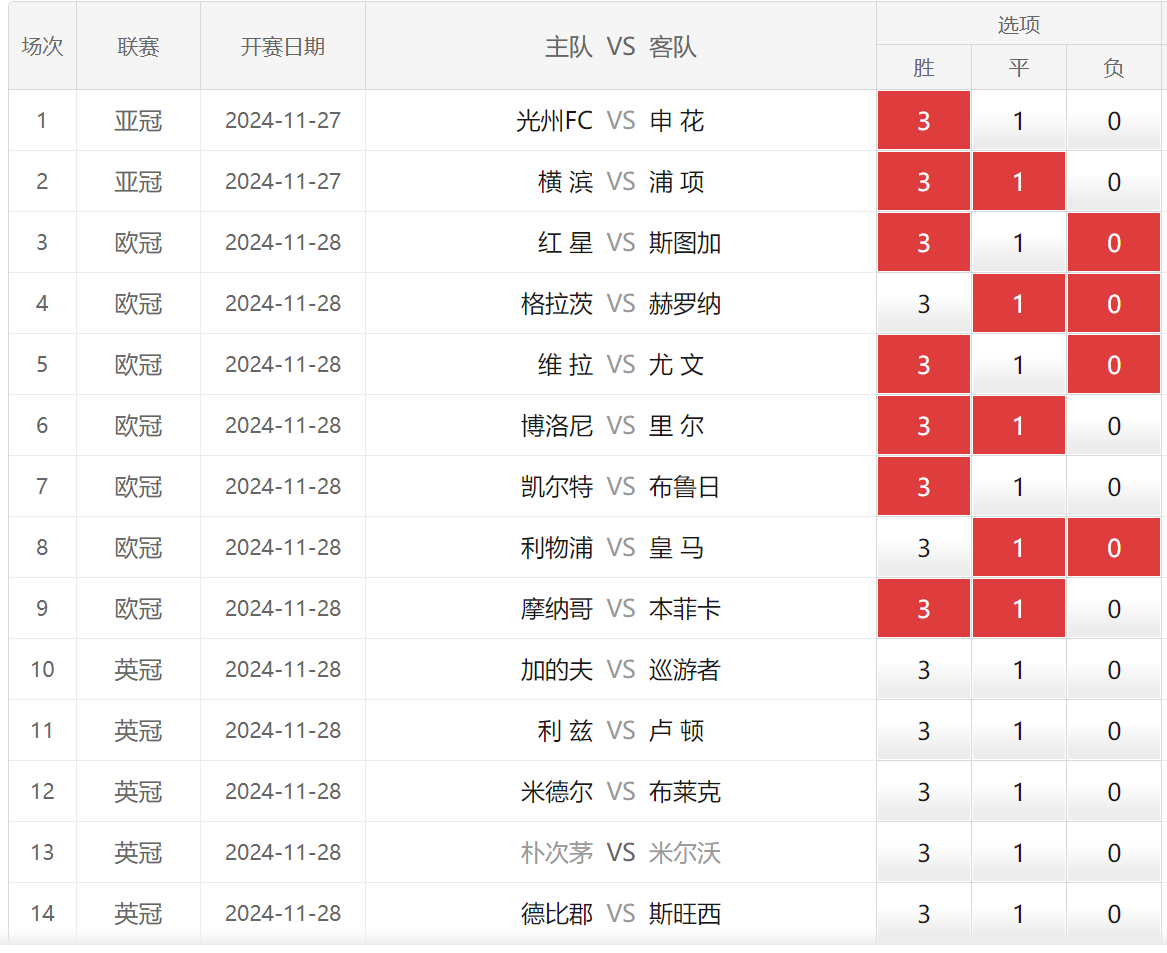
Task: Select loss option 0 for 利兹 vs 卢顿
Action: point(1114,731)
